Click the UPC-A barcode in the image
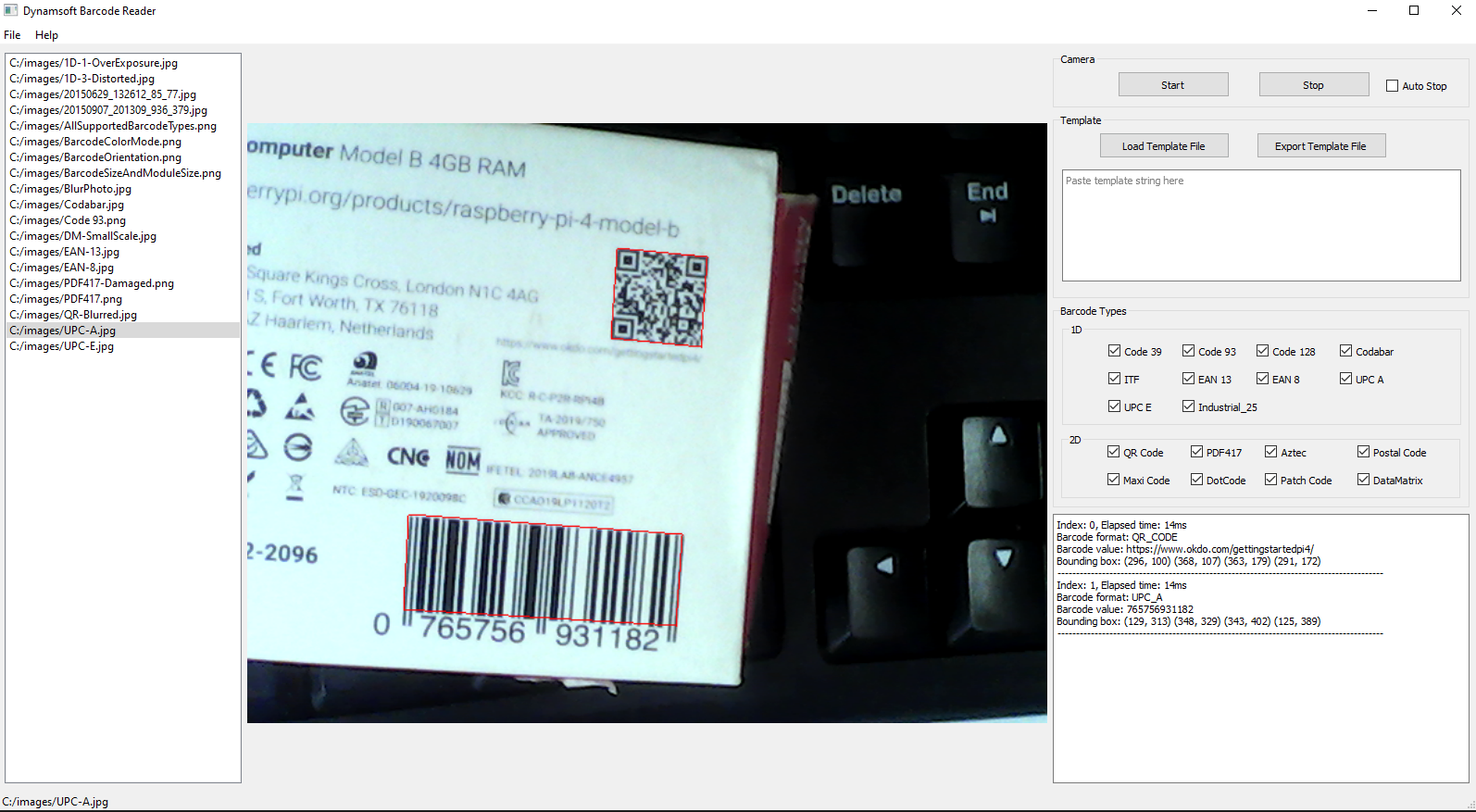 click(x=544, y=570)
